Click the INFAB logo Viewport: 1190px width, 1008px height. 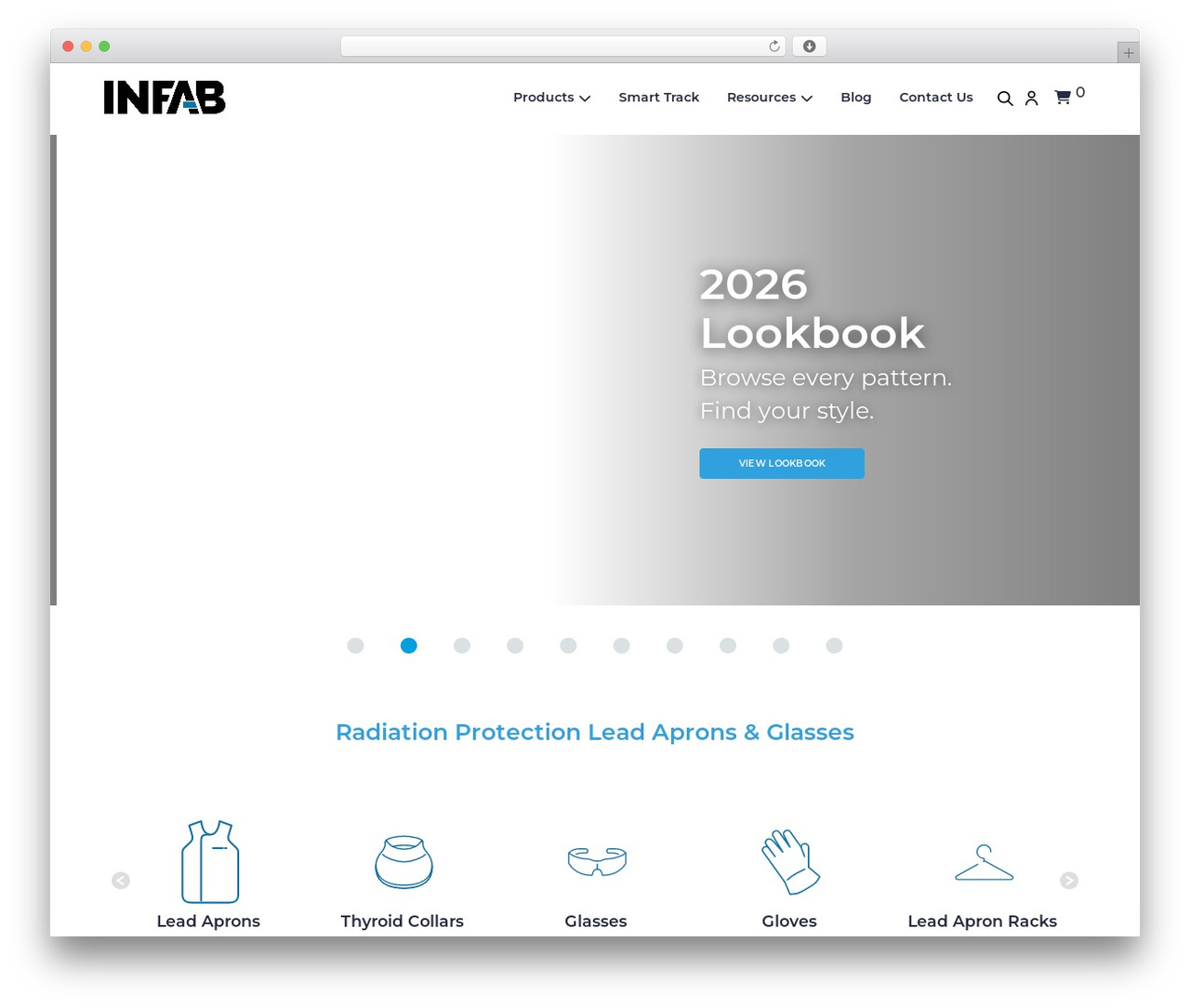165,98
